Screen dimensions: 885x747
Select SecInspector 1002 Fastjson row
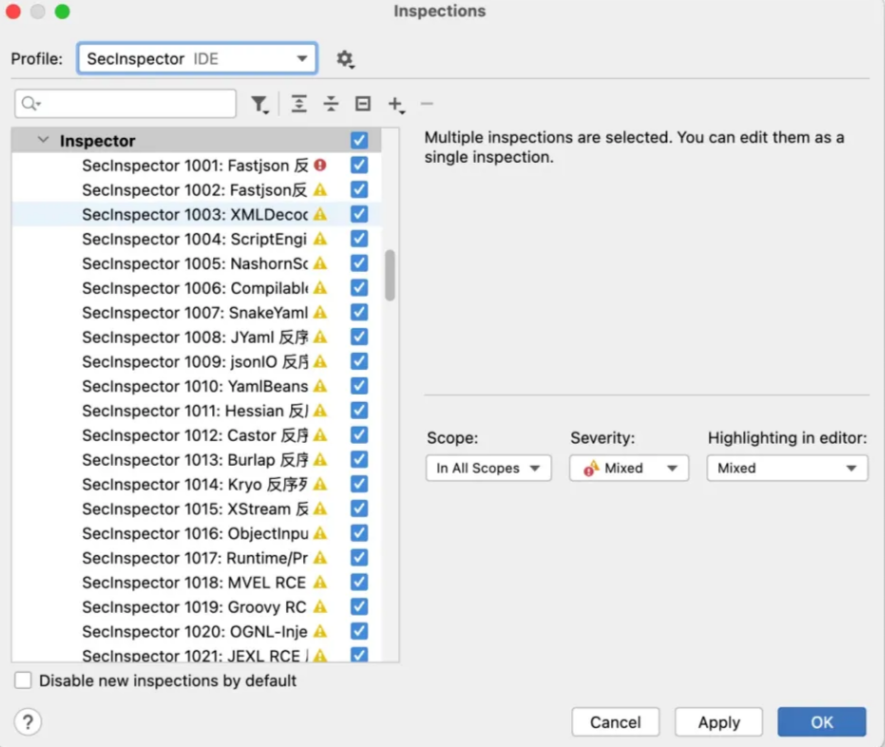click(x=196, y=190)
